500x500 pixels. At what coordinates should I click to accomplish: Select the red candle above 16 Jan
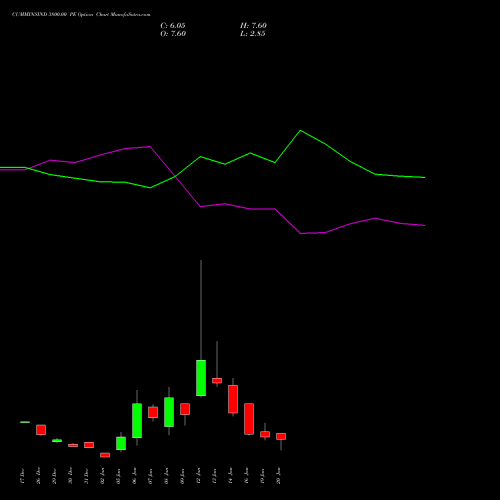click(249, 419)
